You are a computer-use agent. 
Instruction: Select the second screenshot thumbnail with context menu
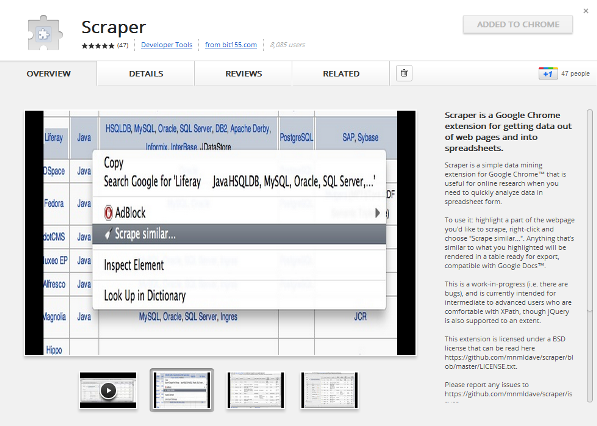(182, 390)
